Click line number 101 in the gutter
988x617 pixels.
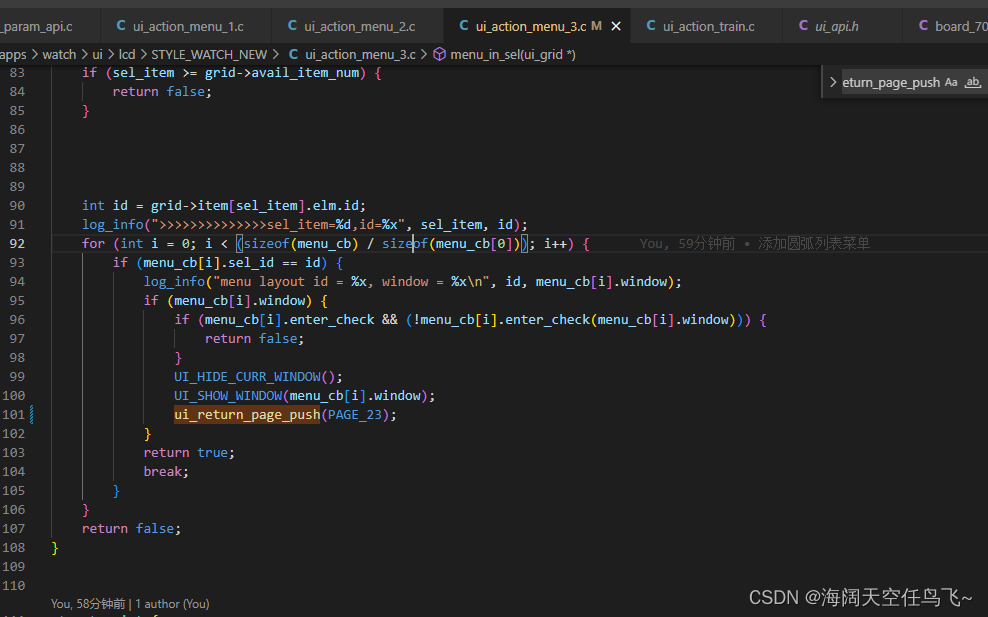[13, 415]
